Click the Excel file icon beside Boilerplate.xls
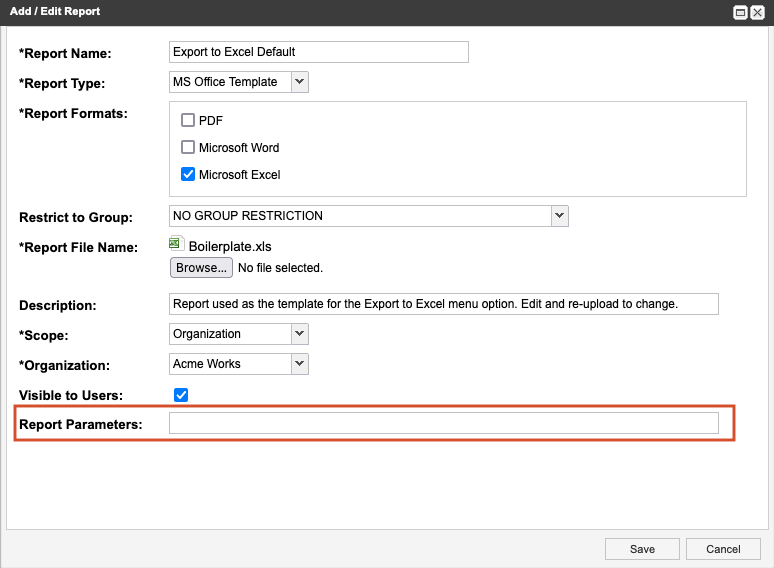This screenshot has height=568, width=774. [177, 244]
